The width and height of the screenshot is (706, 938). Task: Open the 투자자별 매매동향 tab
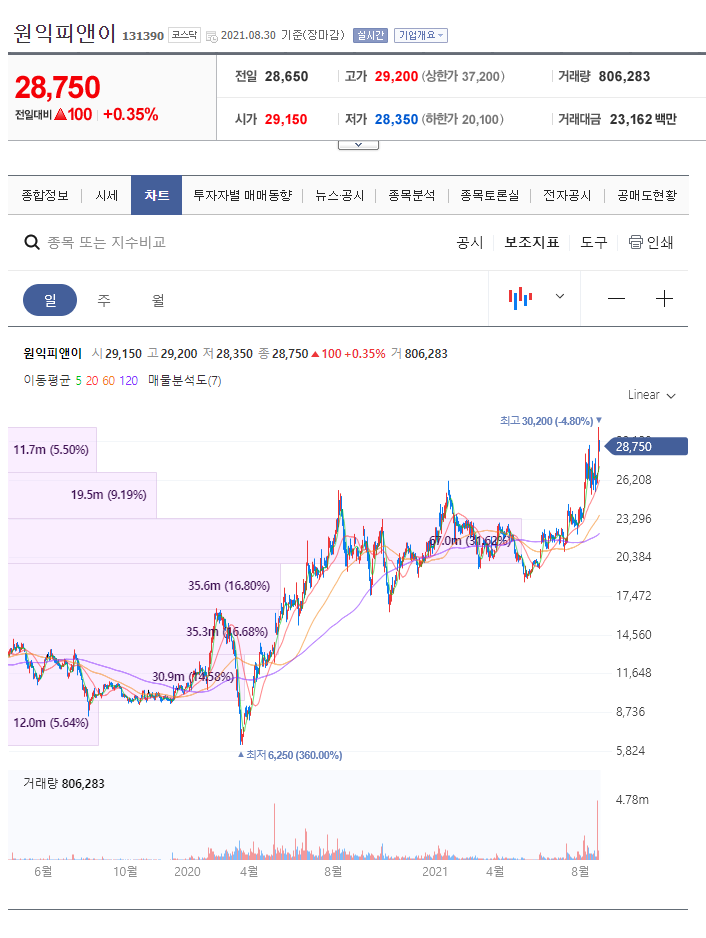(x=242, y=195)
